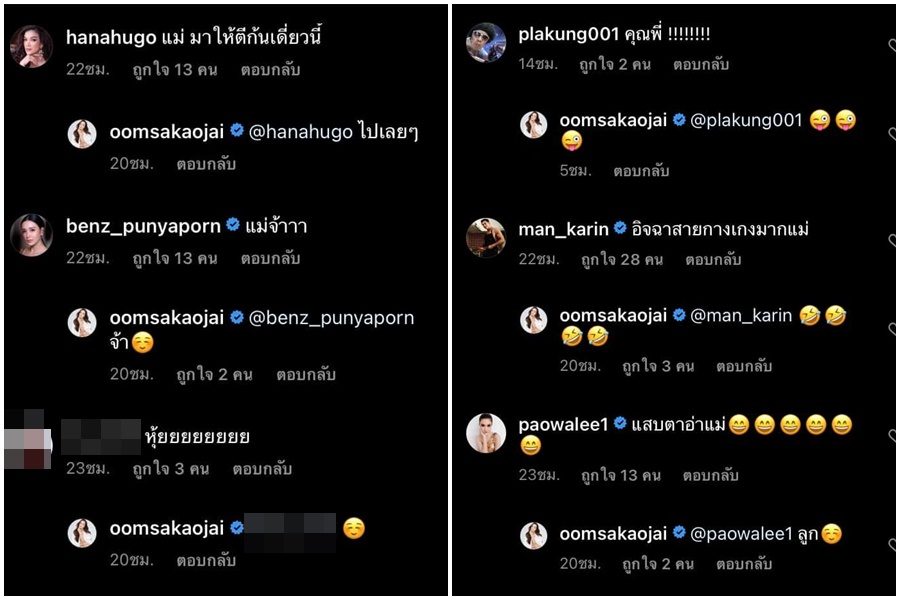Reply to paowalee1's comment
Screen dimensions: 900x600
coord(711,475)
